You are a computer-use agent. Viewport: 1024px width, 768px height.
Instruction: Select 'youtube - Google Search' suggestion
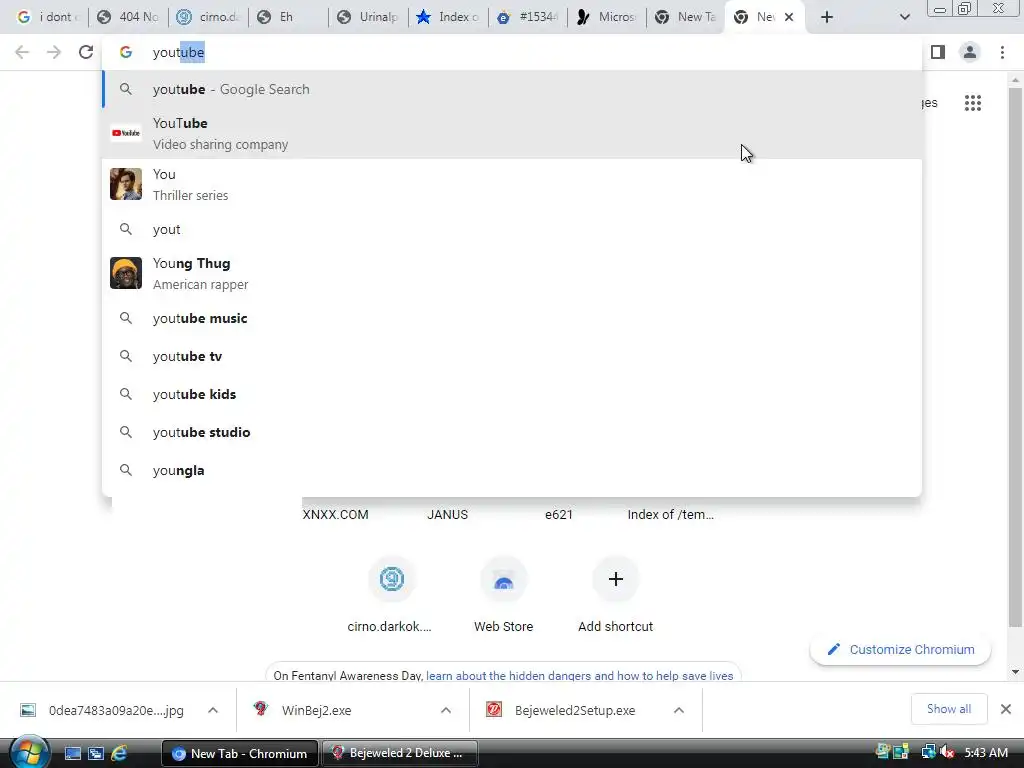pos(512,89)
